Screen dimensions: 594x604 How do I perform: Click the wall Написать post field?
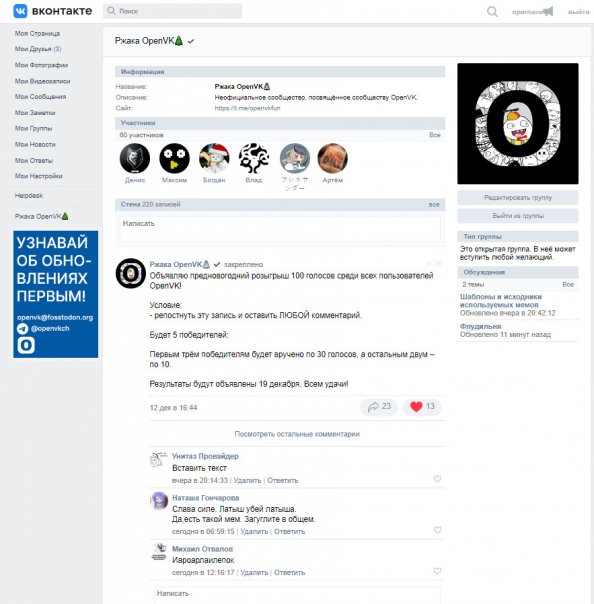pos(280,228)
